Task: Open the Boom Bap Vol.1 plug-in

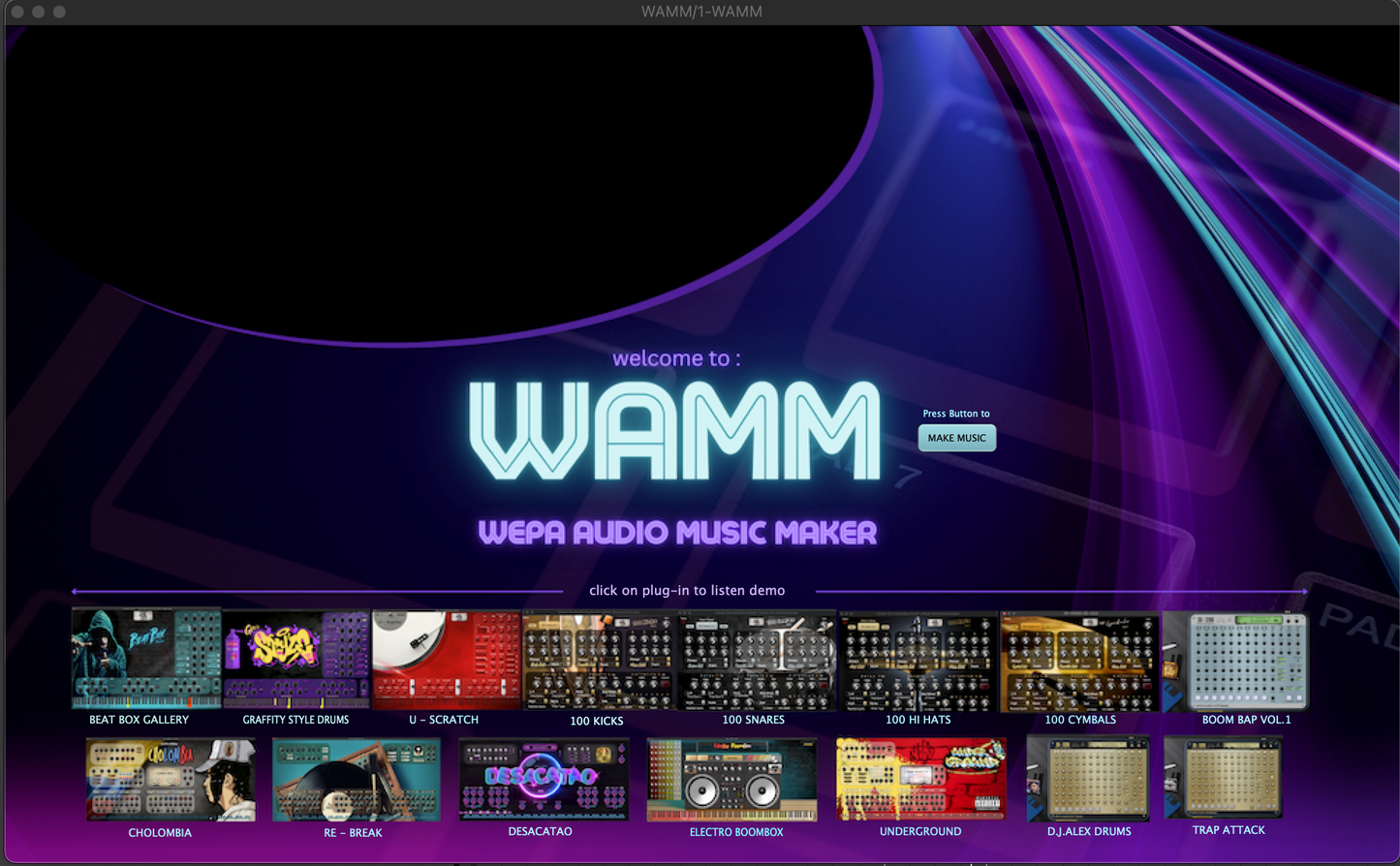Action: tap(1237, 661)
